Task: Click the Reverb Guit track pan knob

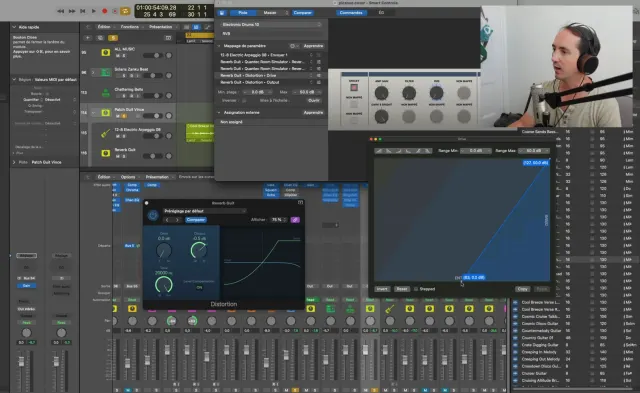Action: (x=169, y=156)
